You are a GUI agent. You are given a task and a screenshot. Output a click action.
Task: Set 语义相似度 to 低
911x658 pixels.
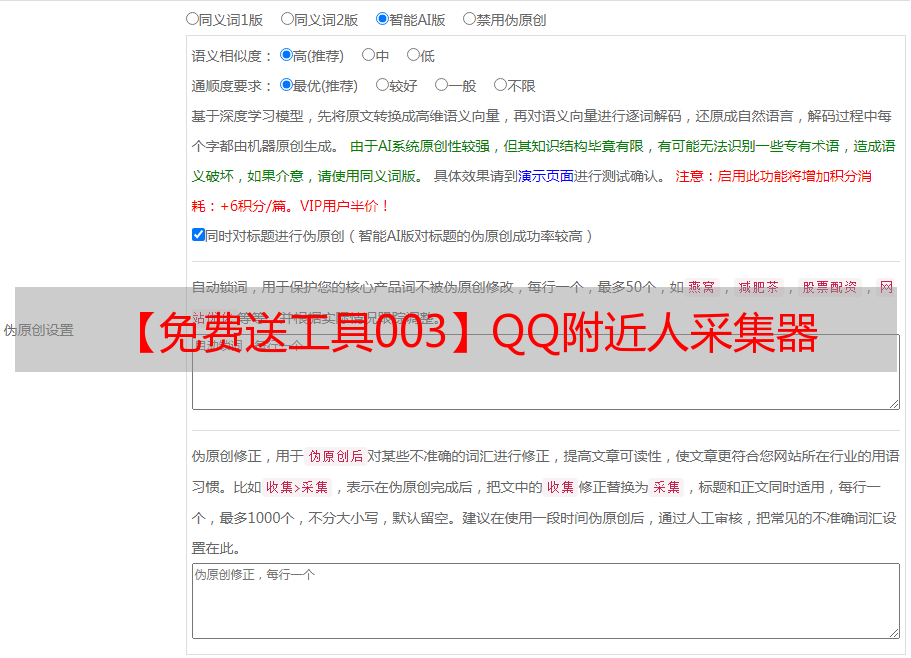[413, 55]
